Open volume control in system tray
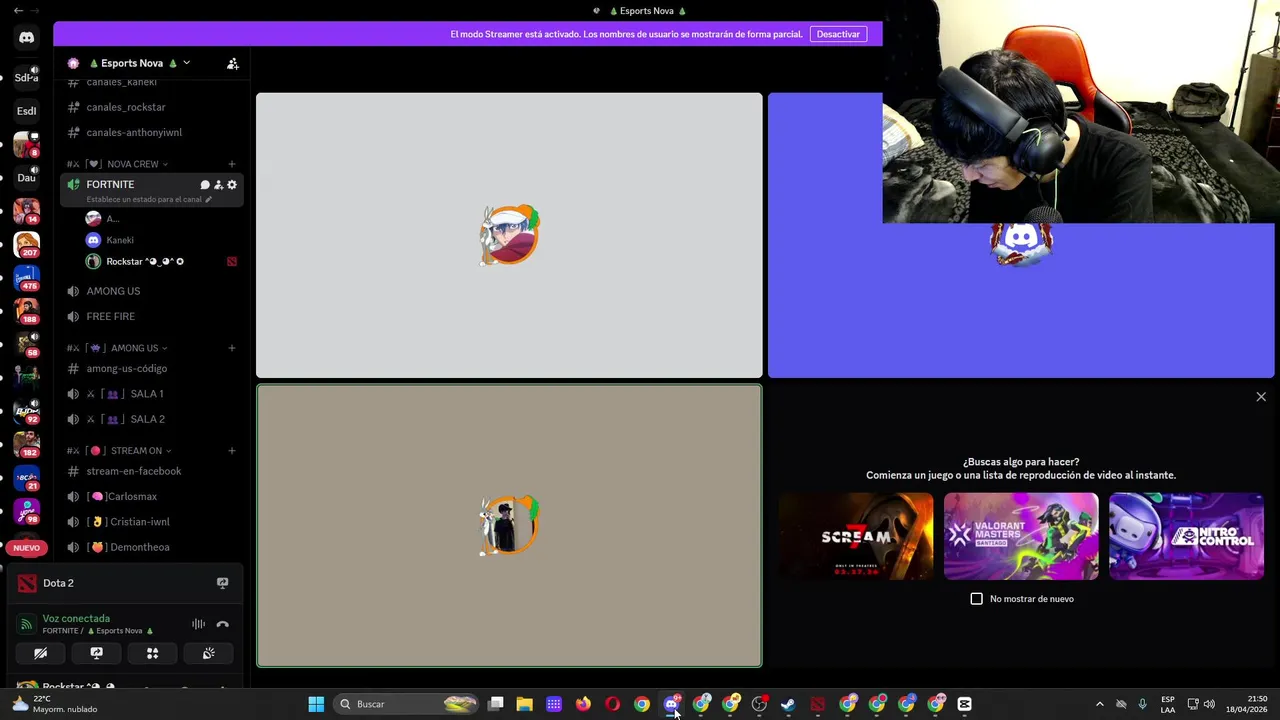Screen dimensions: 1280x720 pos(1209,704)
